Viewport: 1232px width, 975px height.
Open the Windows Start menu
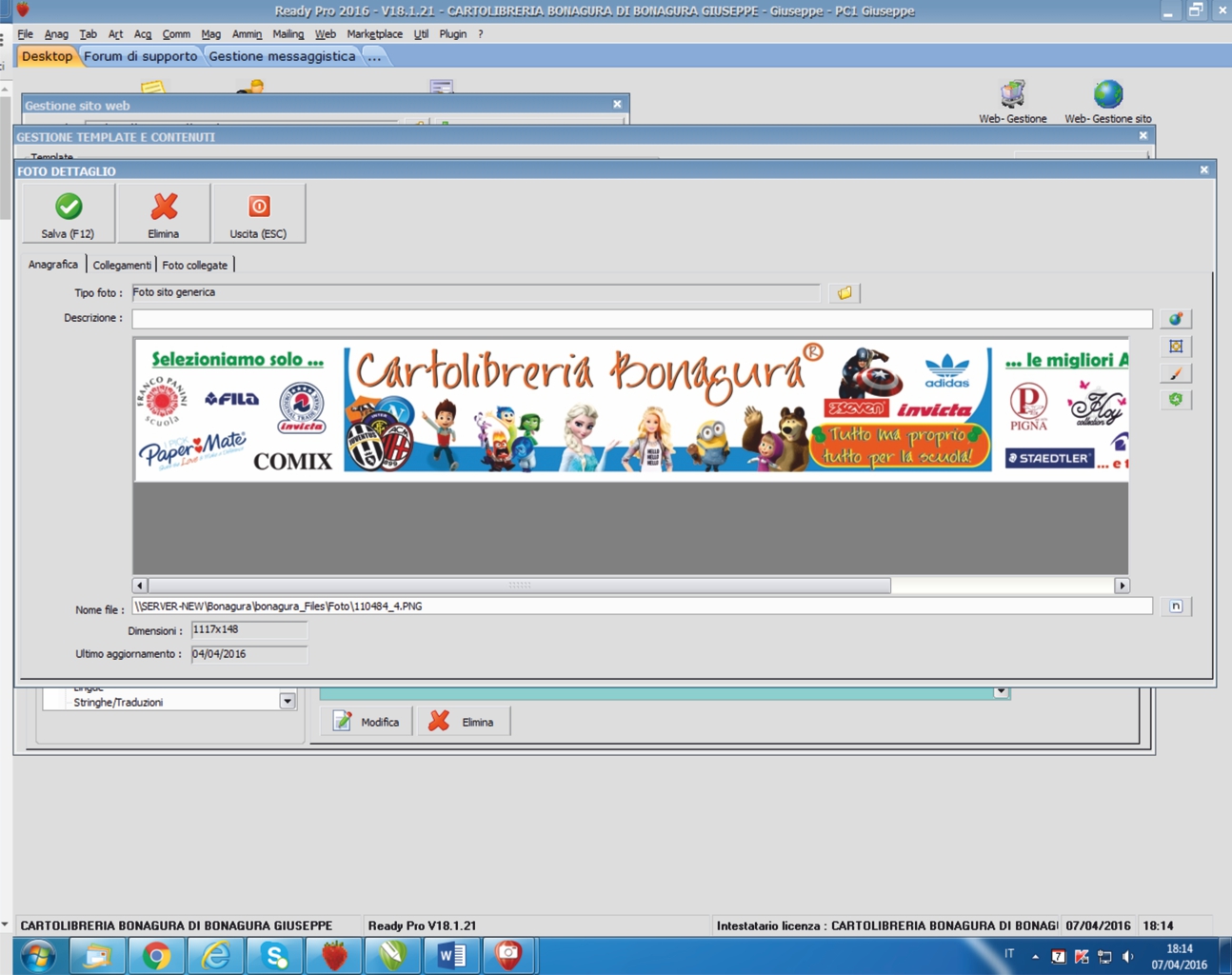click(x=38, y=956)
